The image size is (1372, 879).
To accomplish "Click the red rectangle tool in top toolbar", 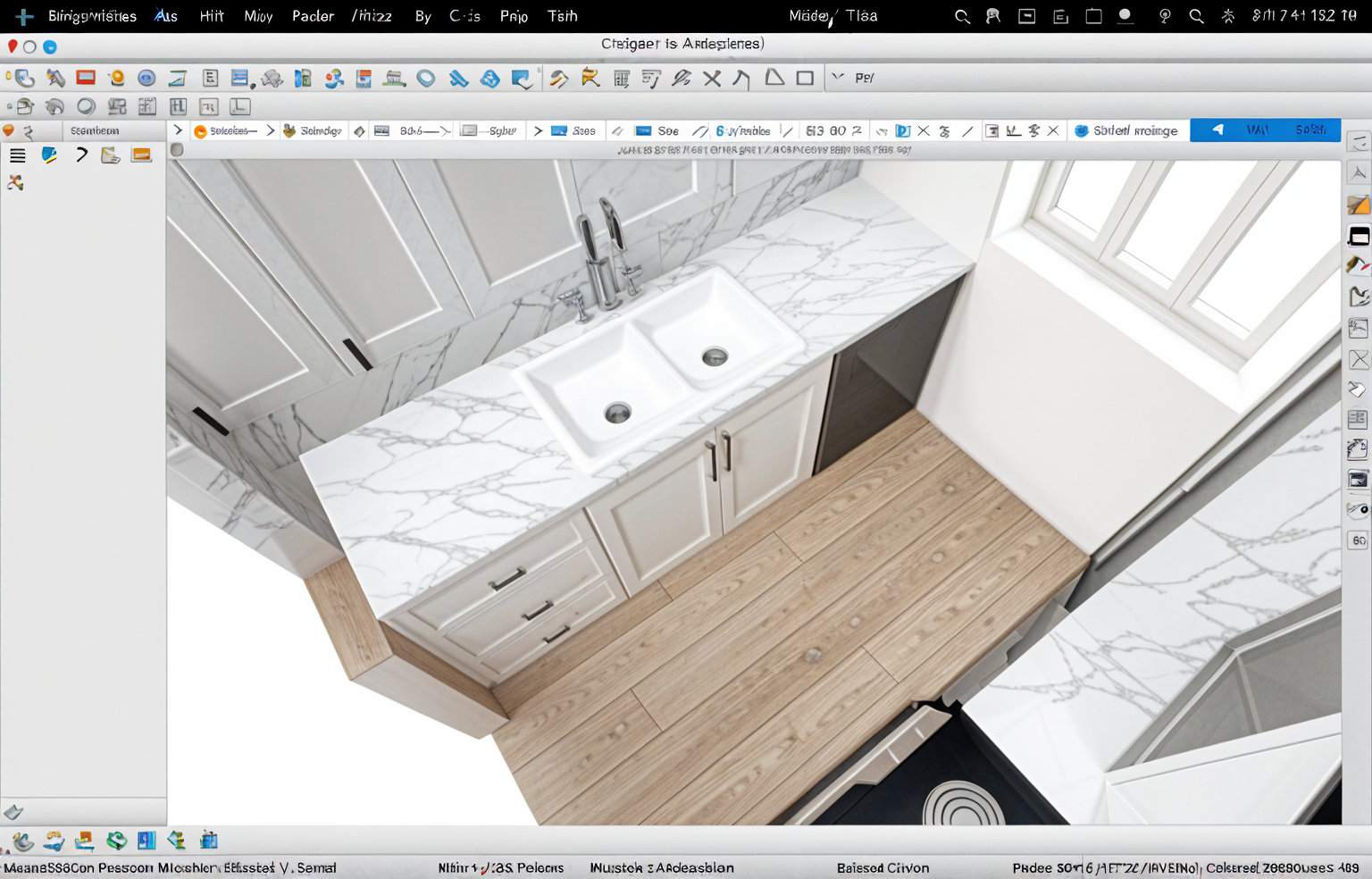I will pyautogui.click(x=86, y=78).
